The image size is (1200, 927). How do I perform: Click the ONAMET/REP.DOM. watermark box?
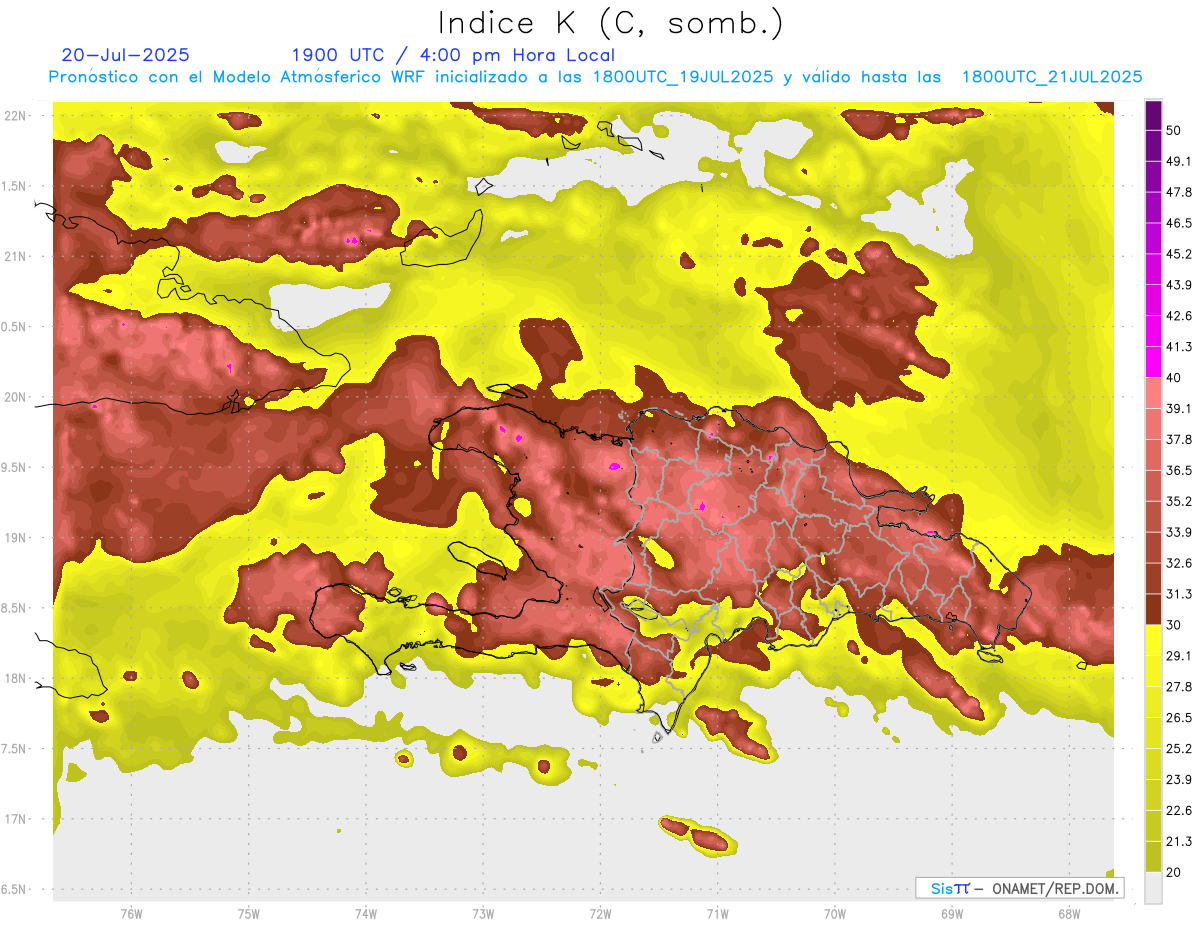1019,888
